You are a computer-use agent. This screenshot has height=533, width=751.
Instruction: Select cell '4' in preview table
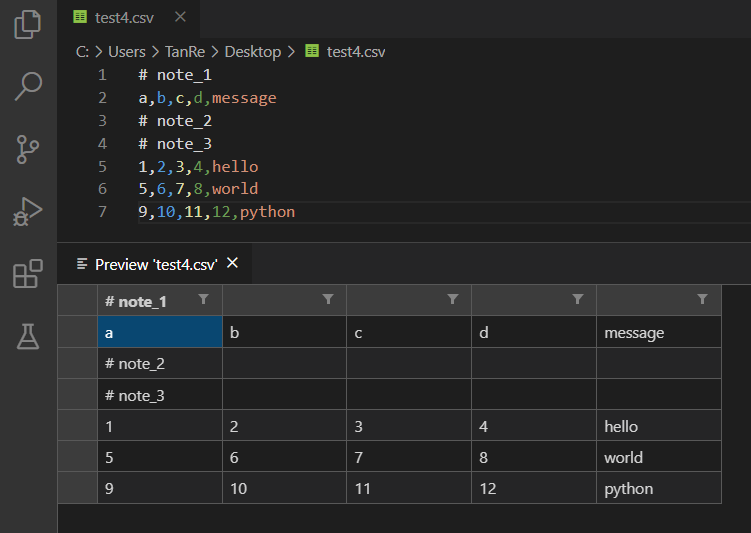click(534, 426)
